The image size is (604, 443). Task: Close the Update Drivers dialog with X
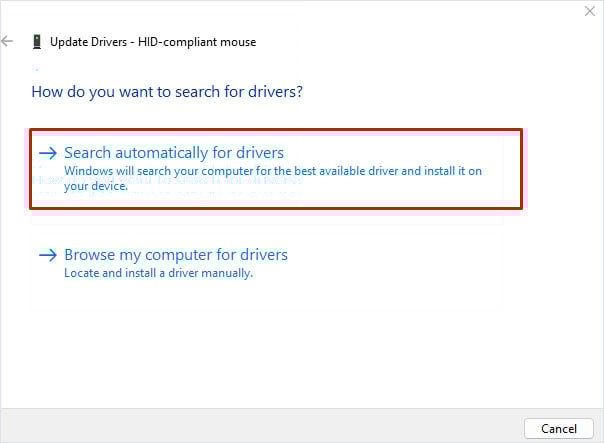click(x=589, y=11)
